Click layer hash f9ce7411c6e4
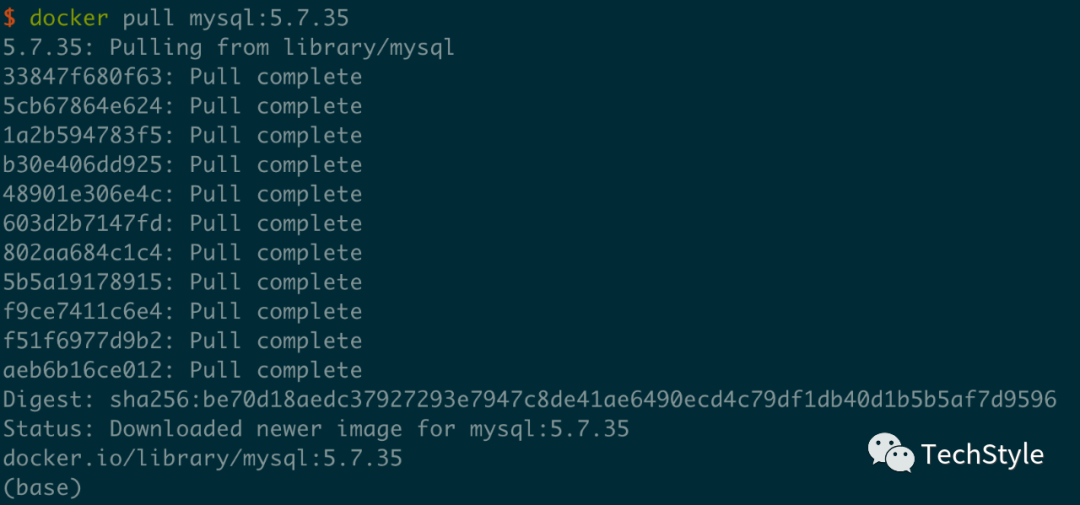This screenshot has height=505, width=1080. [88, 311]
